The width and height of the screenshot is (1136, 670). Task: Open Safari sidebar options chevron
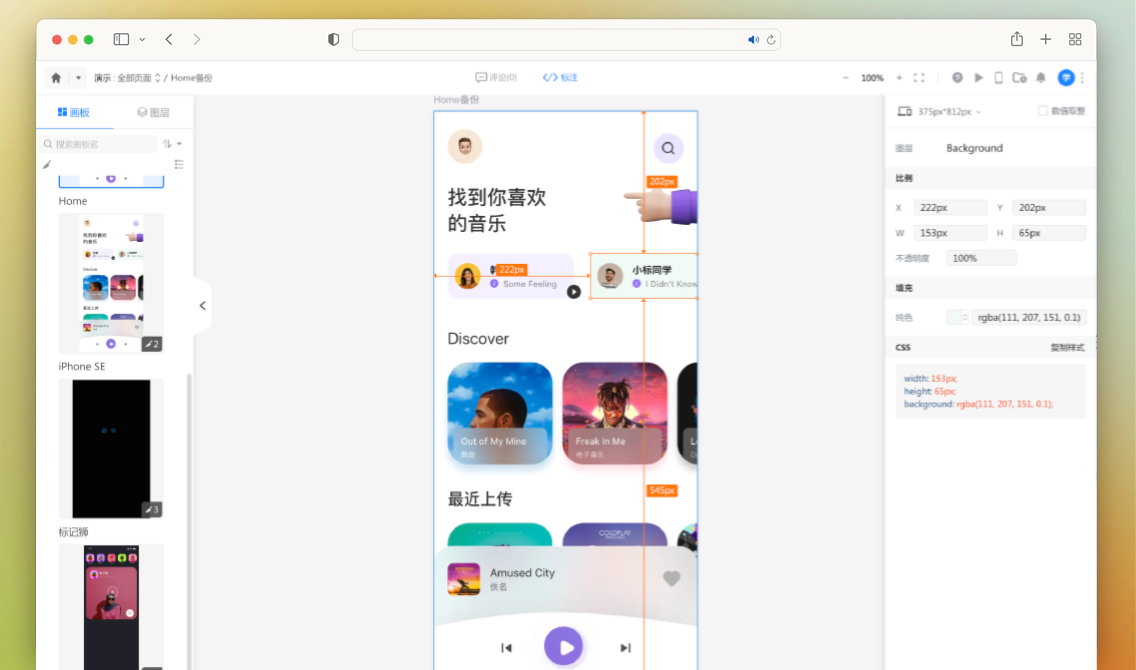coord(142,39)
